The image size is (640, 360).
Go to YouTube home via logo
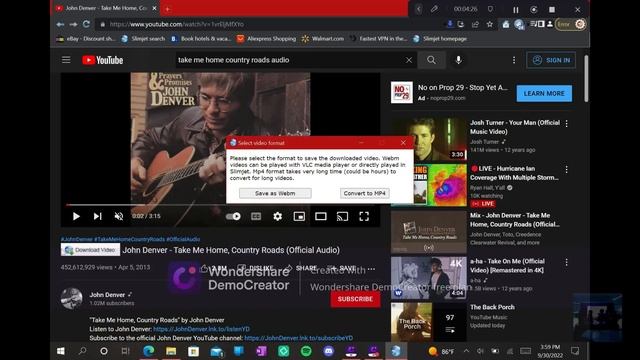[102, 60]
